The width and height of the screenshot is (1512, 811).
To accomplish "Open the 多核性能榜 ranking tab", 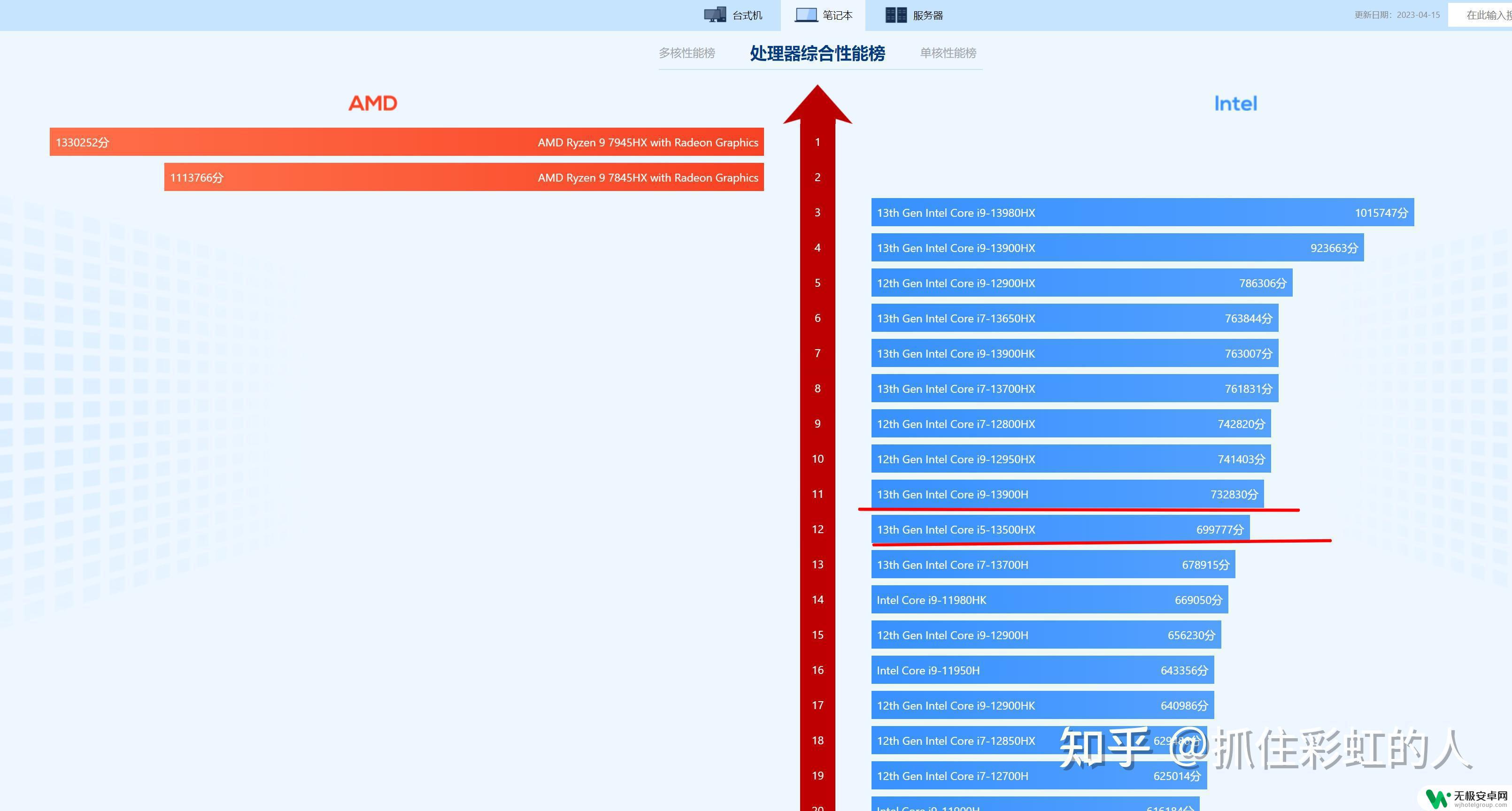I will click(x=687, y=53).
